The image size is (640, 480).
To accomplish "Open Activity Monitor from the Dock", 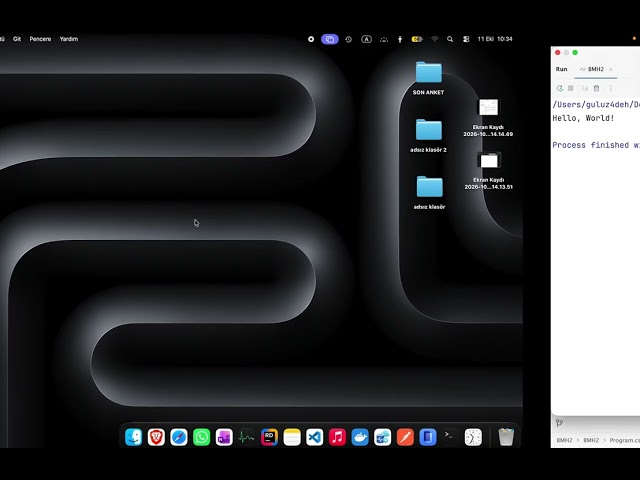I will click(x=247, y=437).
